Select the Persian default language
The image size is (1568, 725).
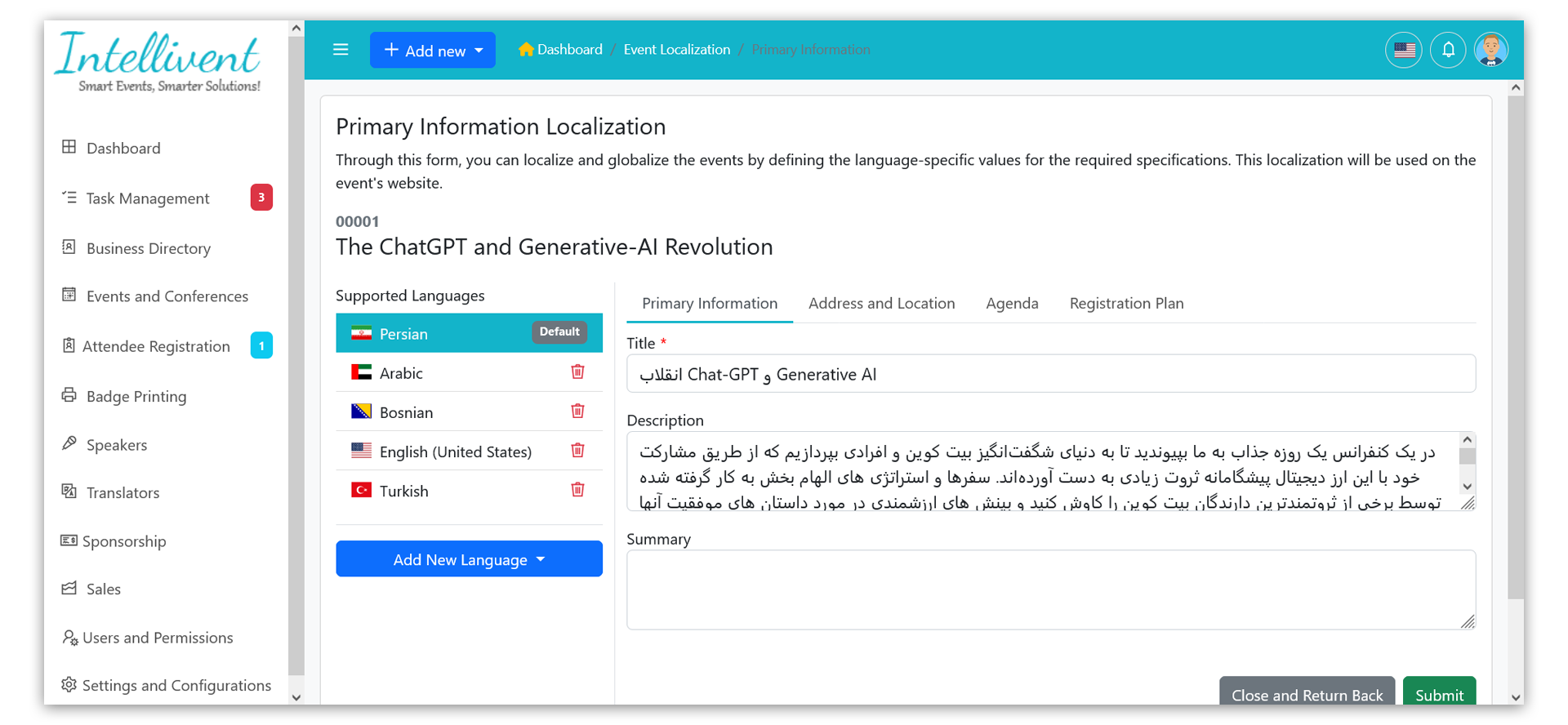point(469,333)
